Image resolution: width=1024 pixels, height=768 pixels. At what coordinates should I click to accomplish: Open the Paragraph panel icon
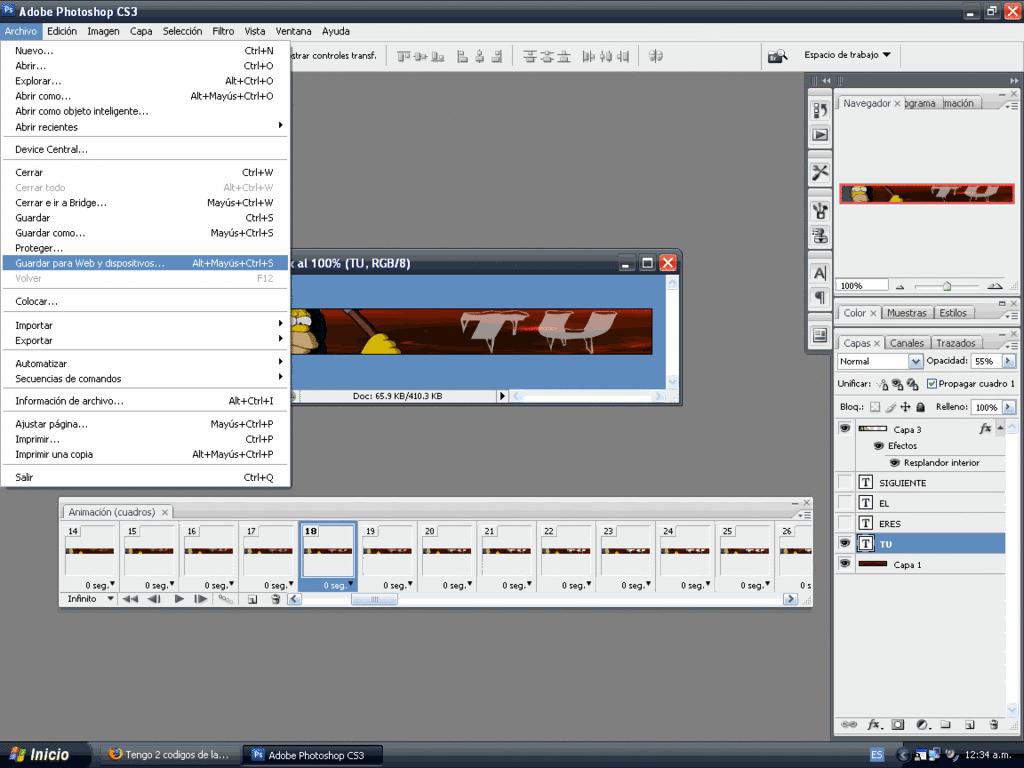pyautogui.click(x=820, y=297)
